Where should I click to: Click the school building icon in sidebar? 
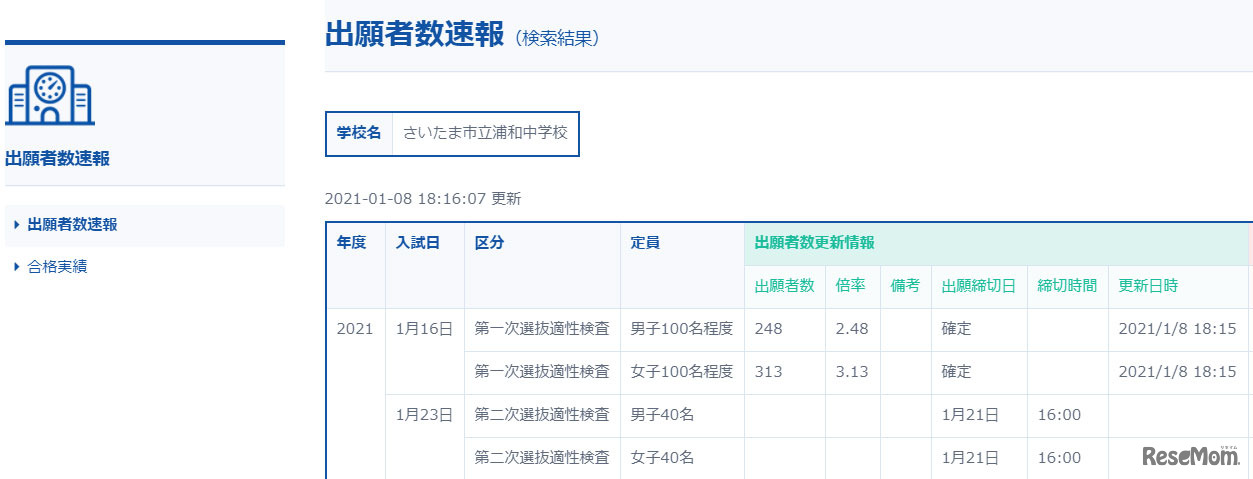(50, 96)
